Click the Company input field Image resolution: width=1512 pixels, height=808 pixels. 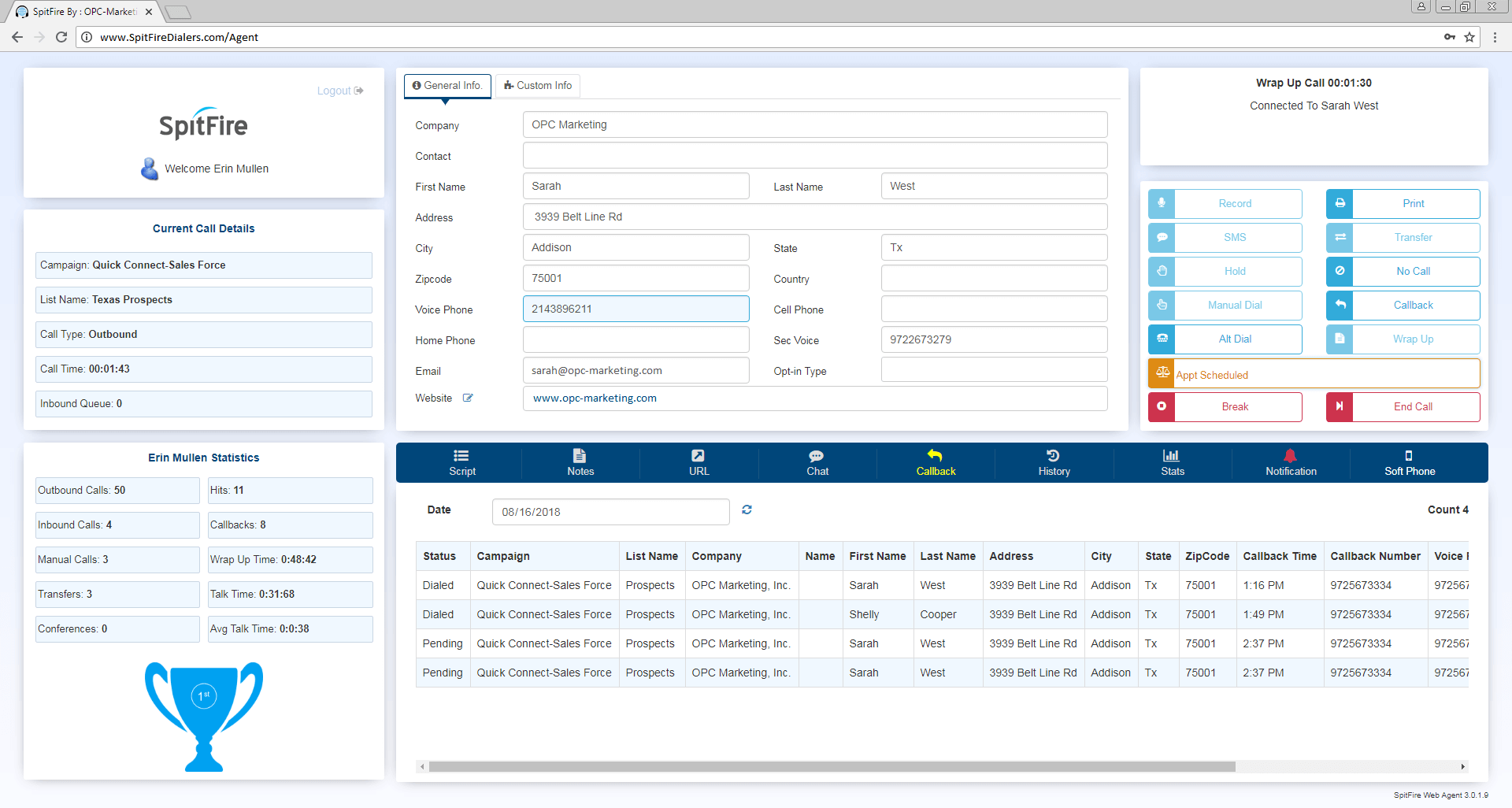[x=815, y=124]
